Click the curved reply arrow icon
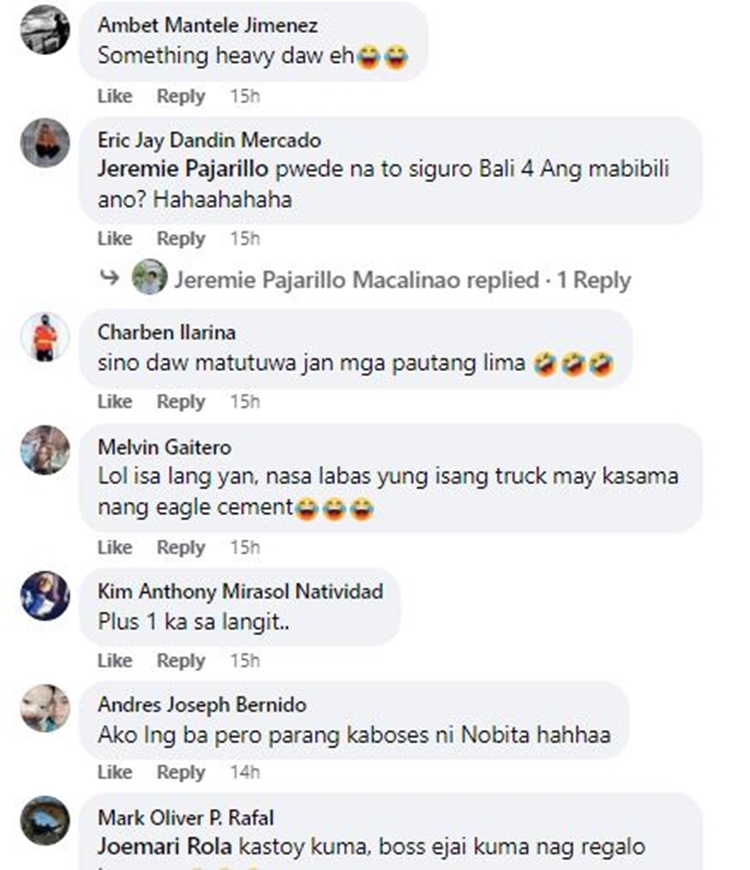The width and height of the screenshot is (750, 870). [x=109, y=277]
